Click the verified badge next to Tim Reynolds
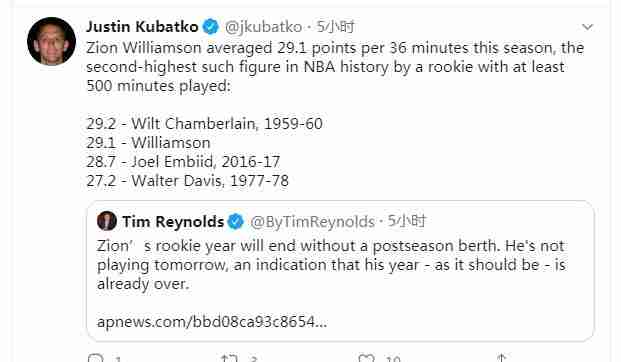Viewport: 621px width, 362px height. [x=236, y=221]
